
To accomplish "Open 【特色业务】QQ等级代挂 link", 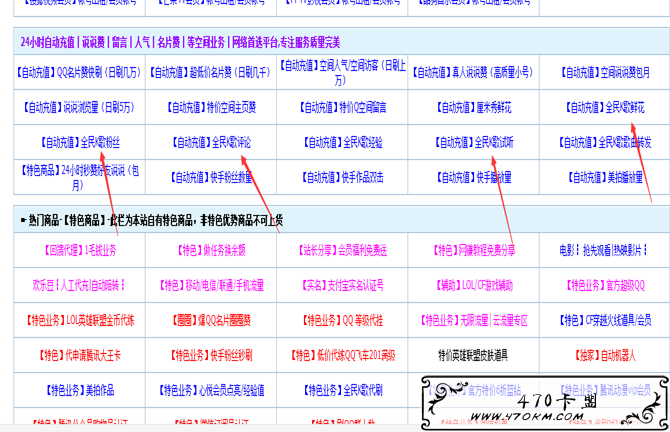I will [x=342, y=320].
